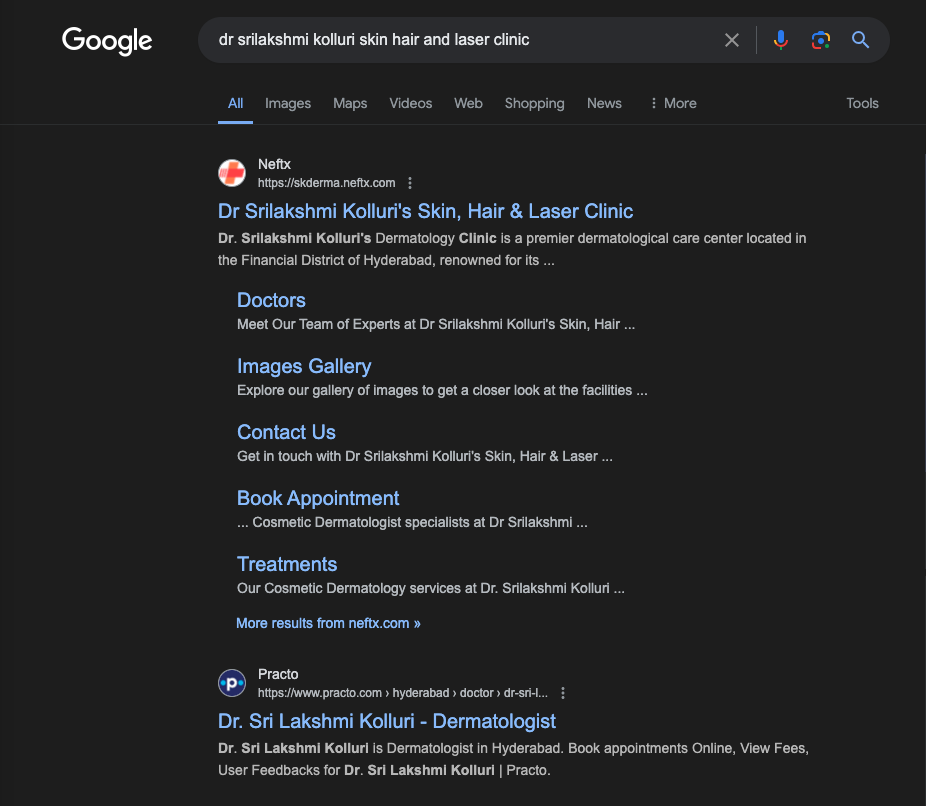Open Dr. Sri Lakshmi Kolluri - Dermatologist result
The image size is (926, 806).
pyautogui.click(x=387, y=722)
